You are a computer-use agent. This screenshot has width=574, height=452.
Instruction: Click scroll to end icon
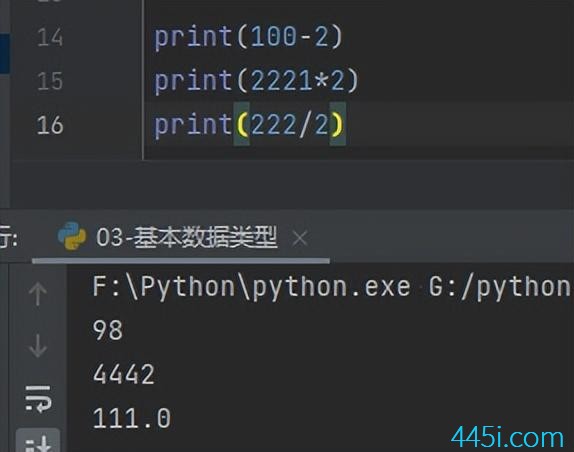point(38,442)
